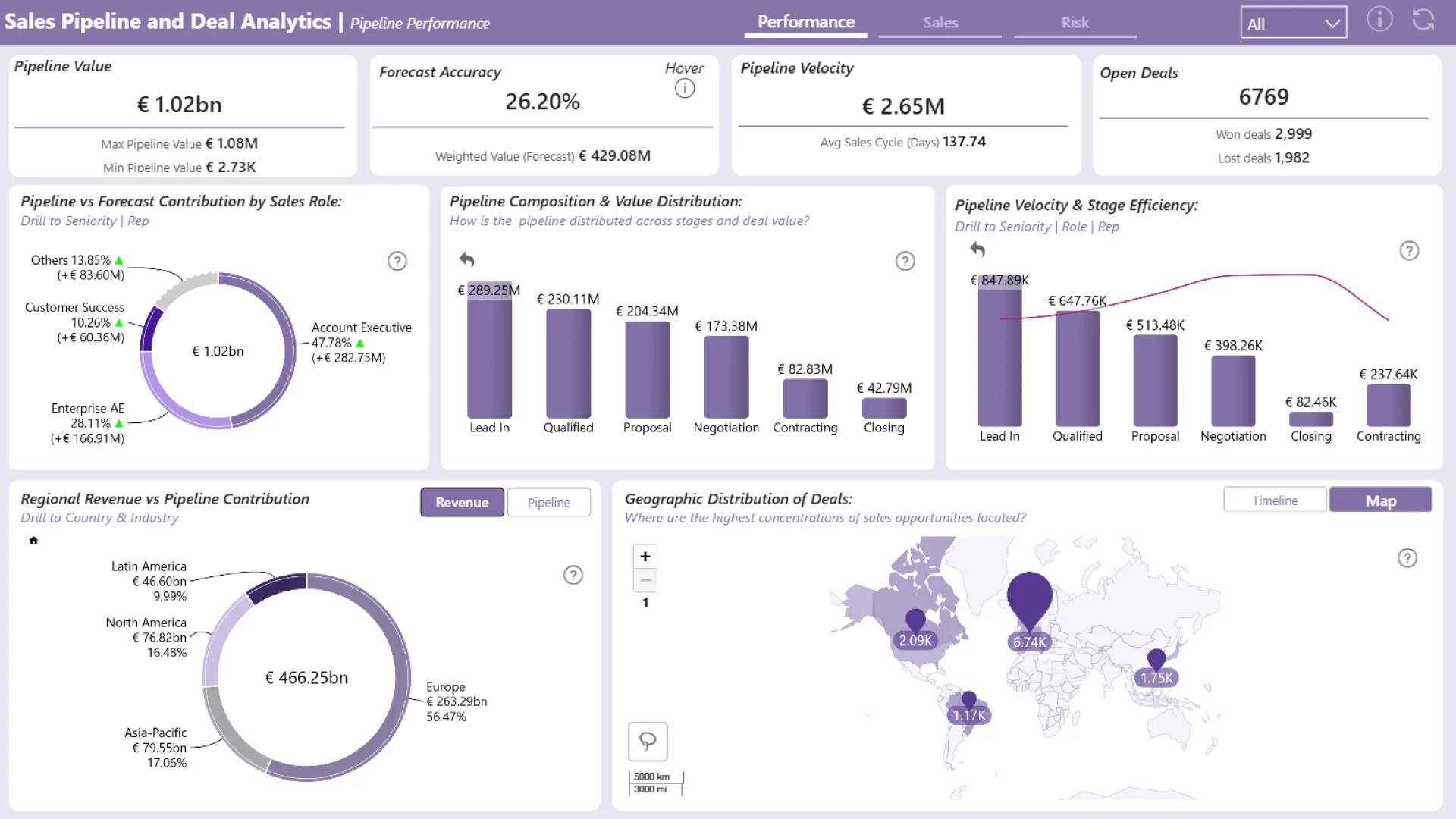Click the back arrow in Pipeline Velocity chart
Screen dimensions: 1456x819
977,249
